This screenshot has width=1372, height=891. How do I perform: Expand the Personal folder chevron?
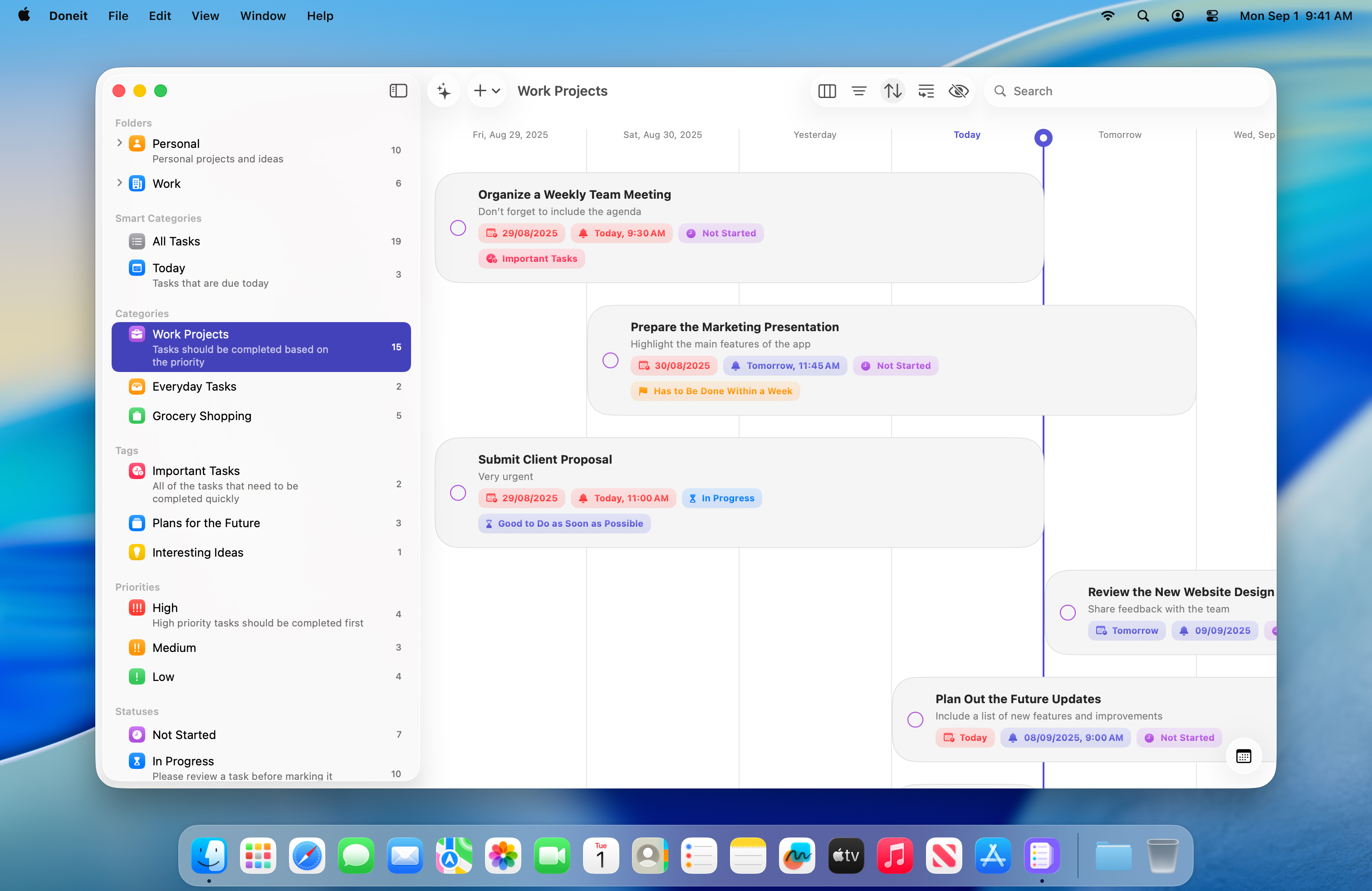click(x=119, y=143)
